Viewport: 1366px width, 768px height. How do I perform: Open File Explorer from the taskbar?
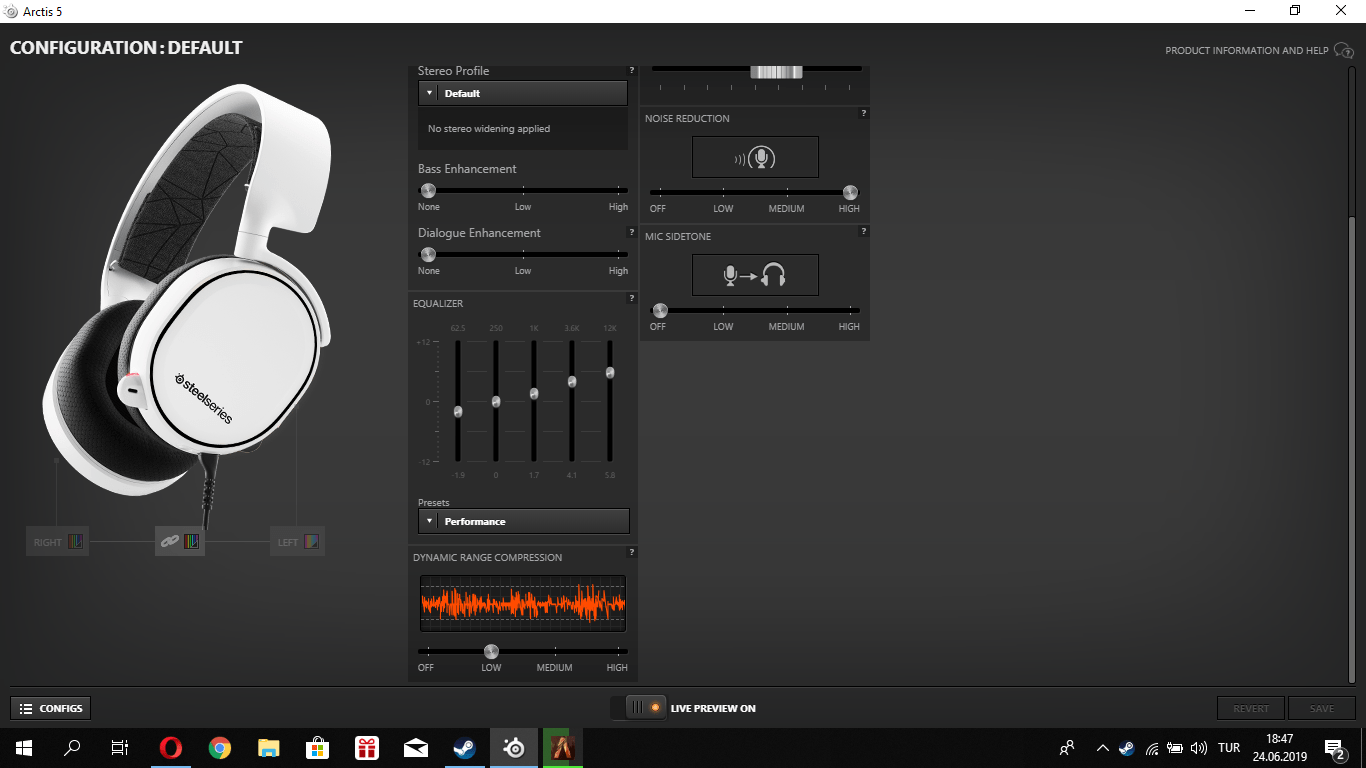tap(269, 747)
